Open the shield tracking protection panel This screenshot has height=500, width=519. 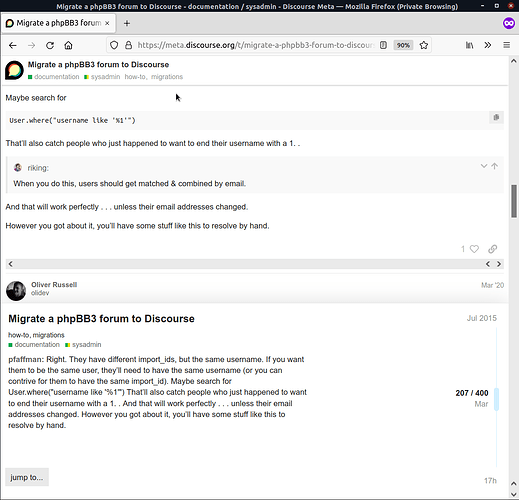[114, 45]
